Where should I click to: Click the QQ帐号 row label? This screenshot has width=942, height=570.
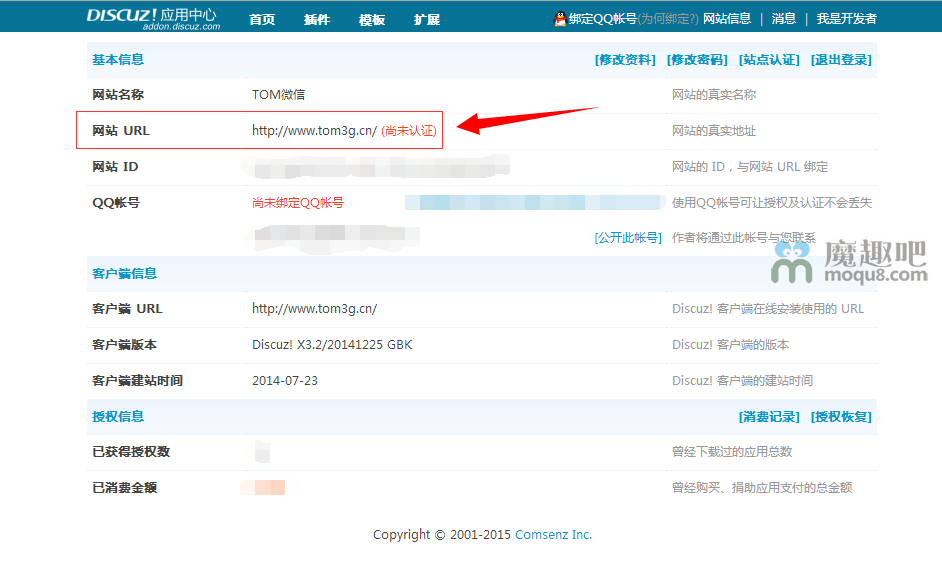(116, 202)
